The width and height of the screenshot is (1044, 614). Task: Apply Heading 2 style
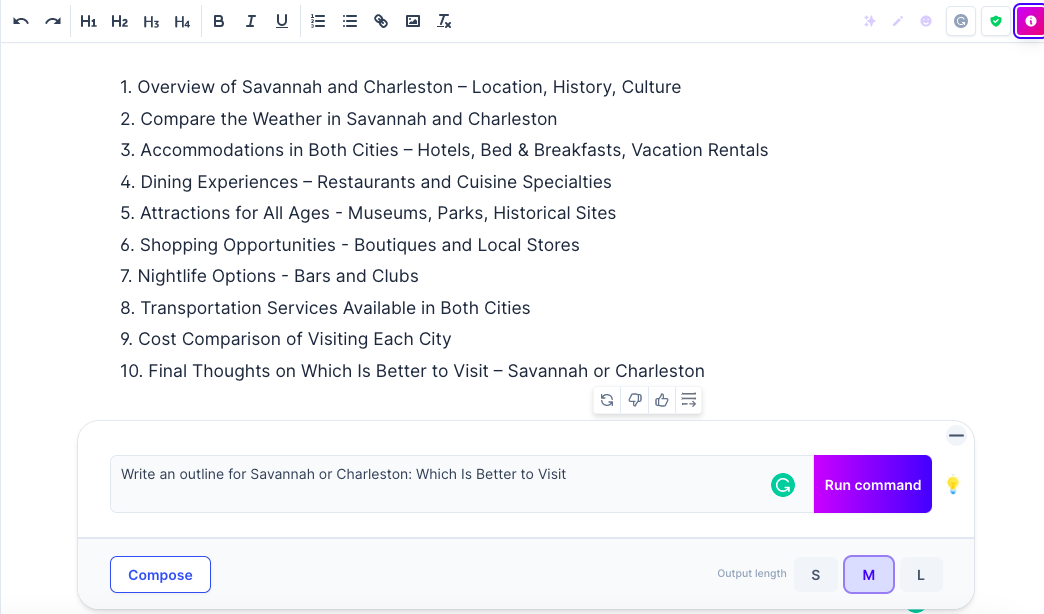click(x=119, y=21)
